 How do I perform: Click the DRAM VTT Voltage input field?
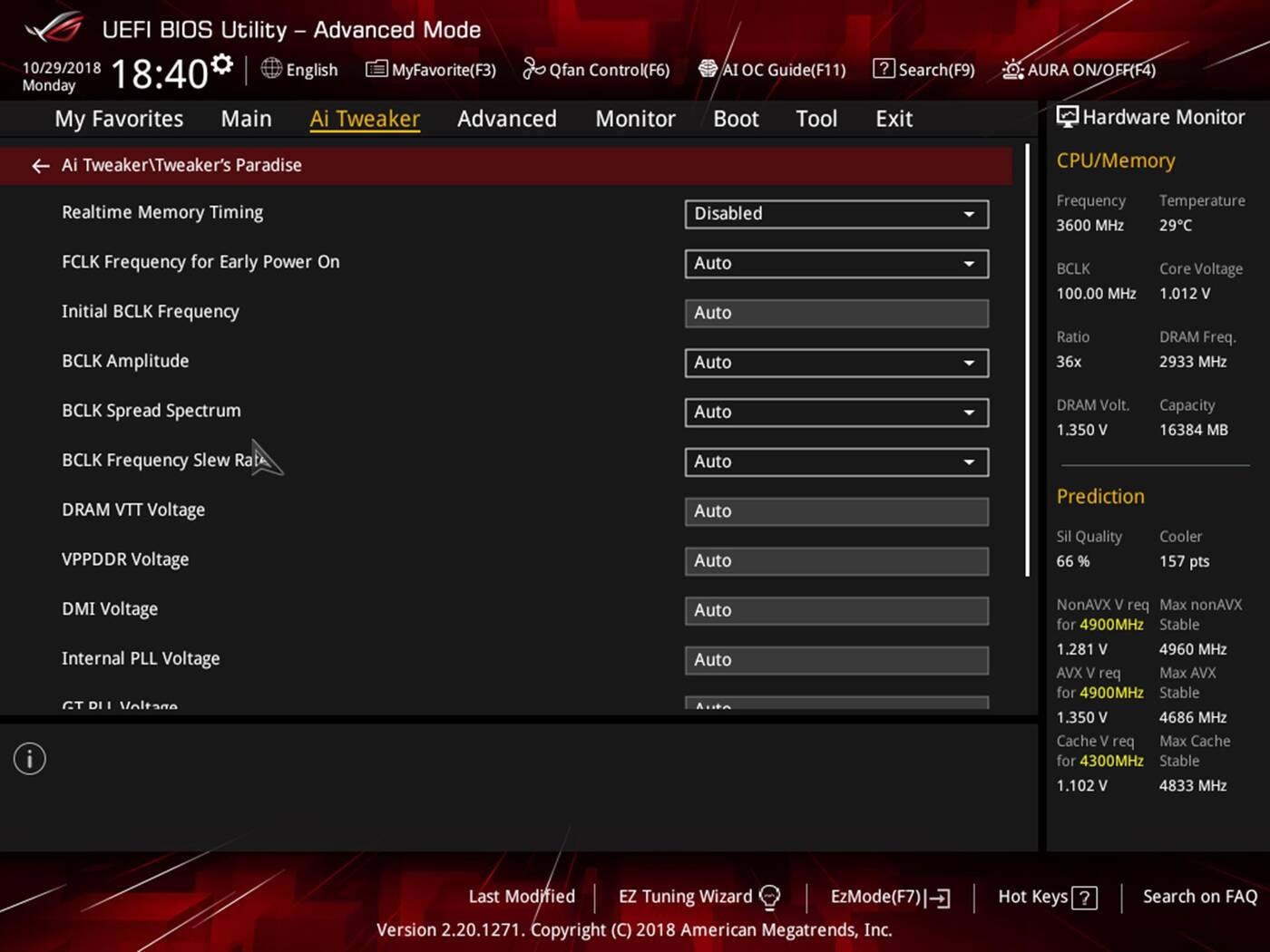click(835, 511)
